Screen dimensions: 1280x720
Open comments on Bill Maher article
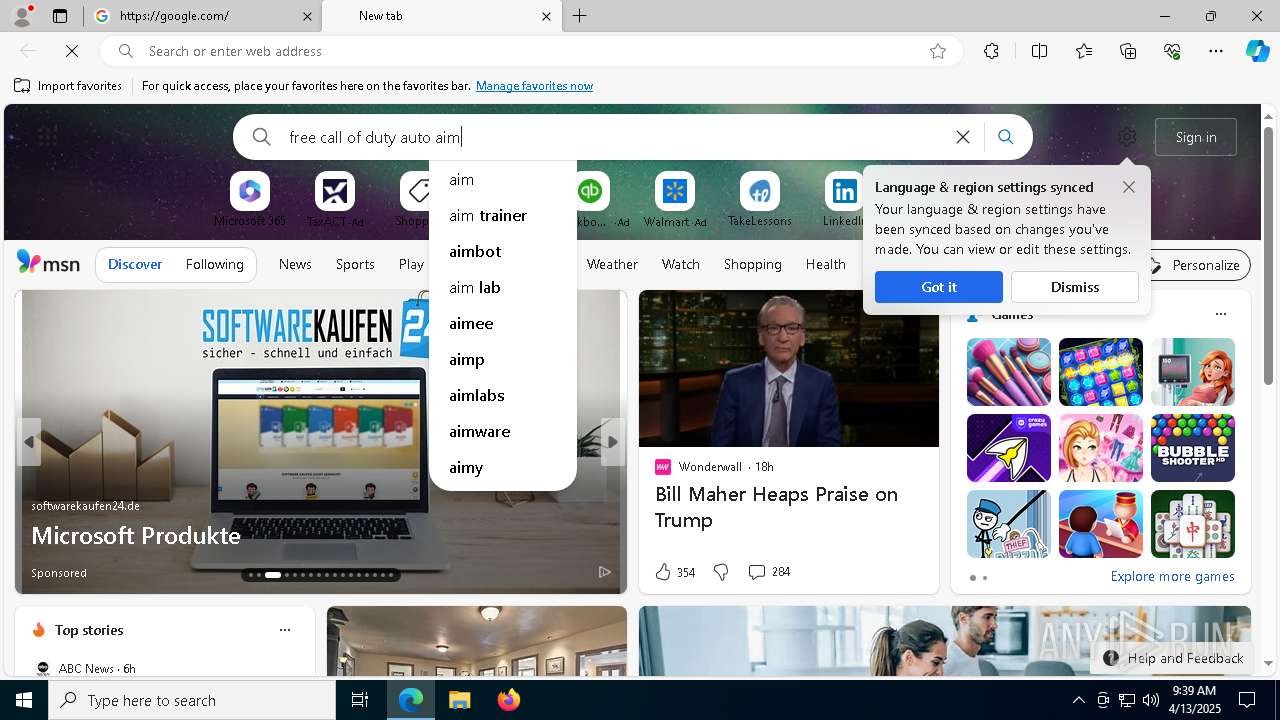[769, 572]
